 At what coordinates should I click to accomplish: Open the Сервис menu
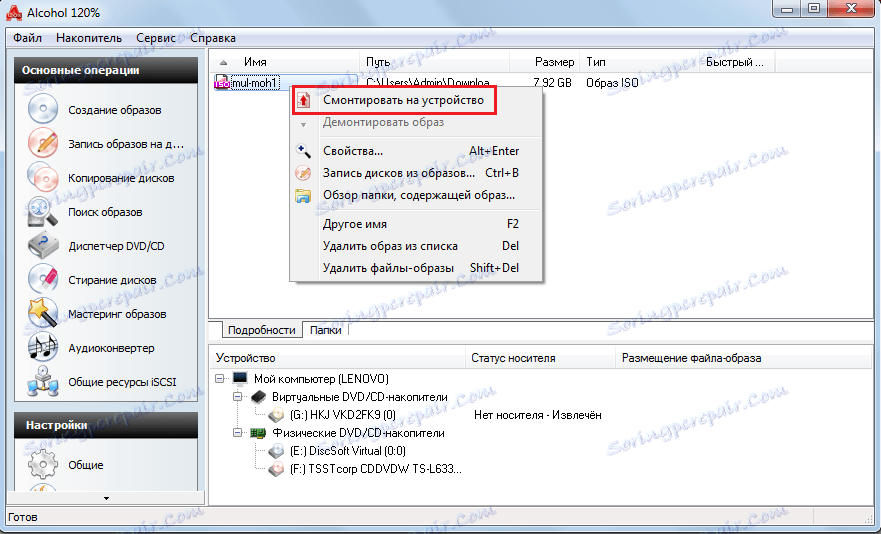[156, 38]
